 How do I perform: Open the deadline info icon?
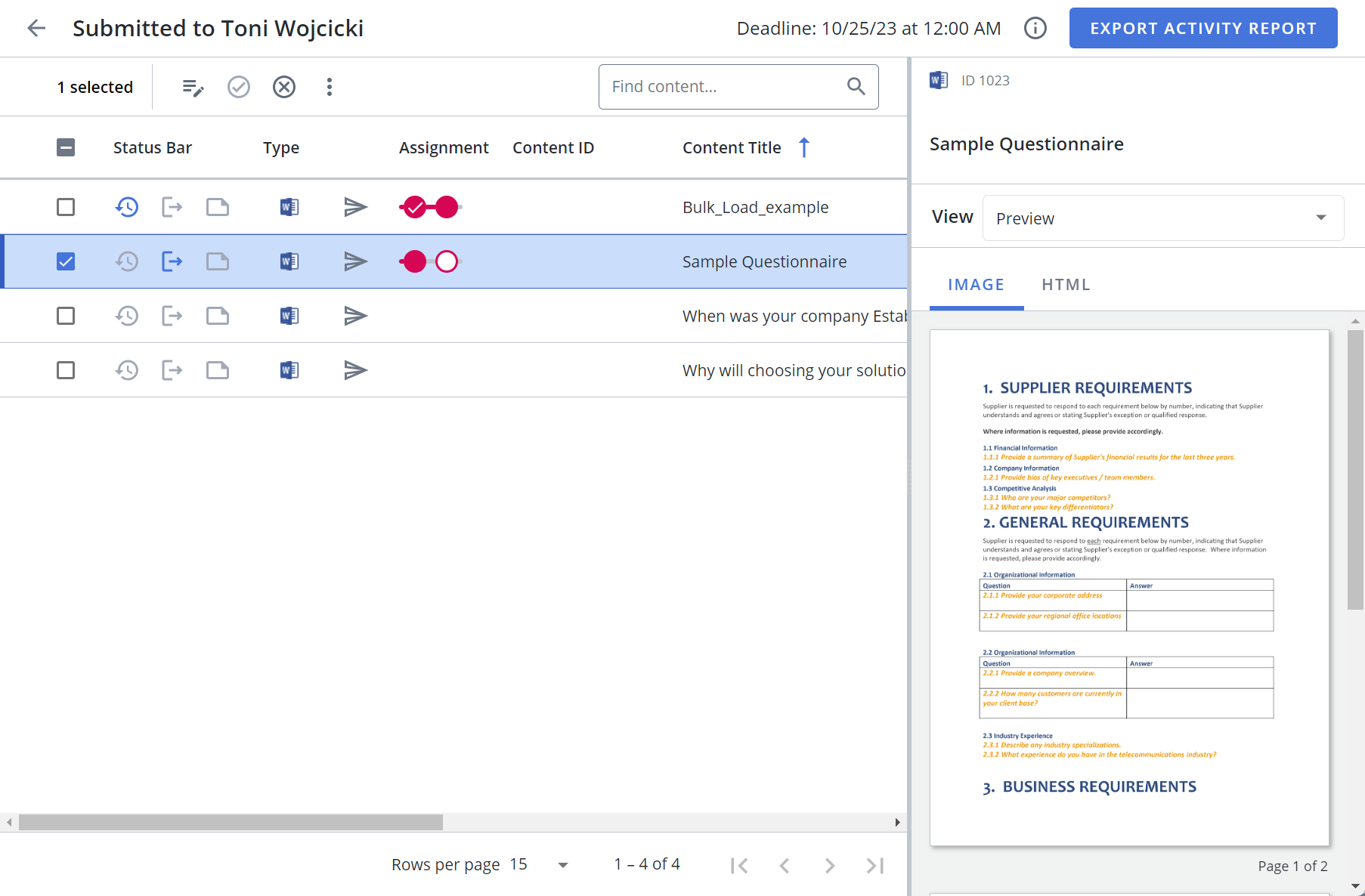(1035, 29)
